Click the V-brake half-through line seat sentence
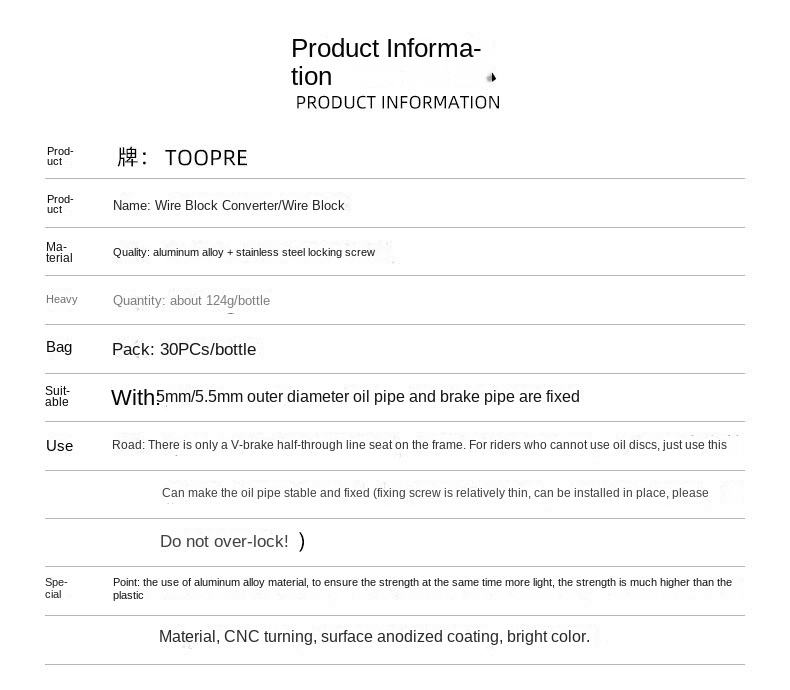The image size is (790, 690). coord(419,445)
